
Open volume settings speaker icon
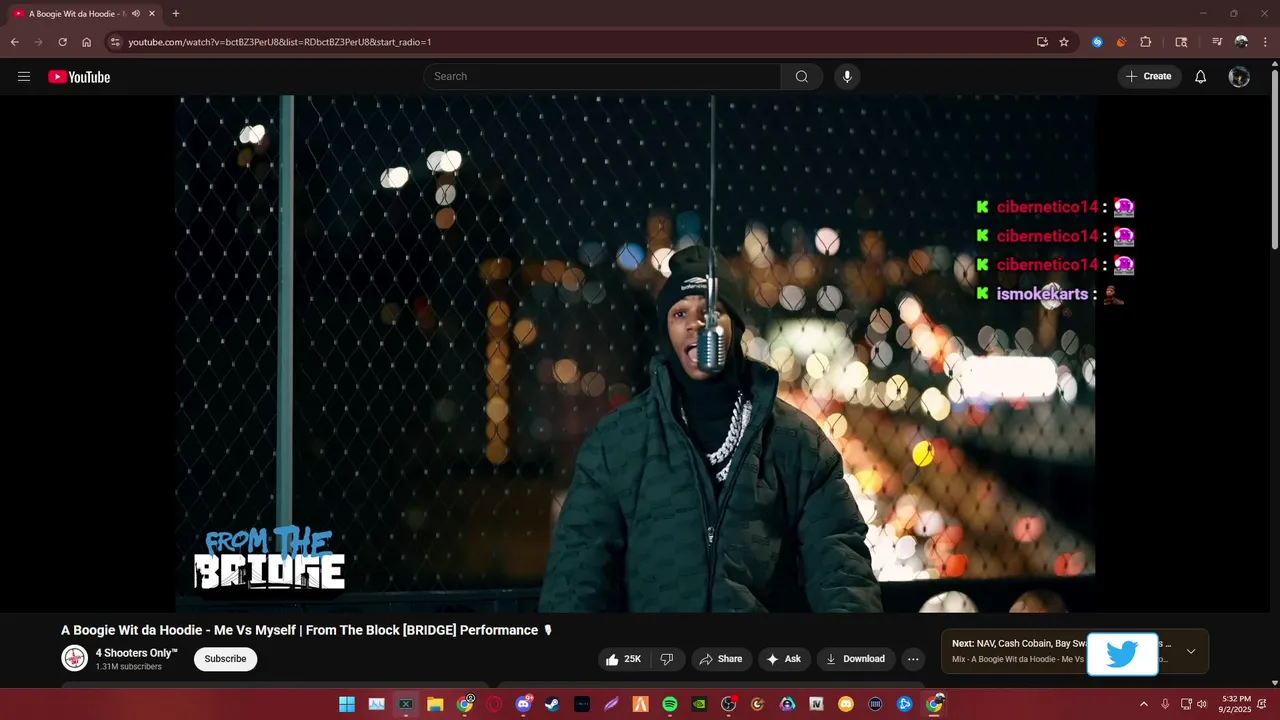(1202, 704)
